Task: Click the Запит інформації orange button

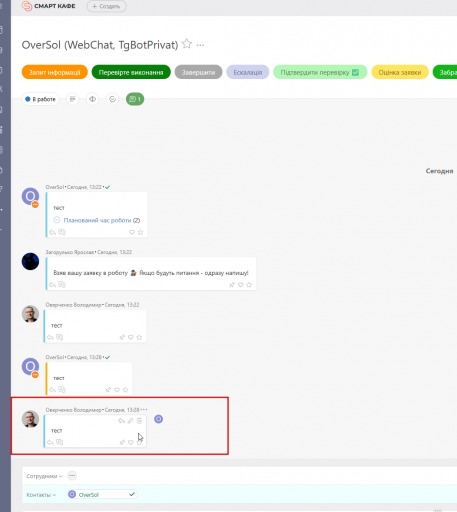Action: [55, 72]
